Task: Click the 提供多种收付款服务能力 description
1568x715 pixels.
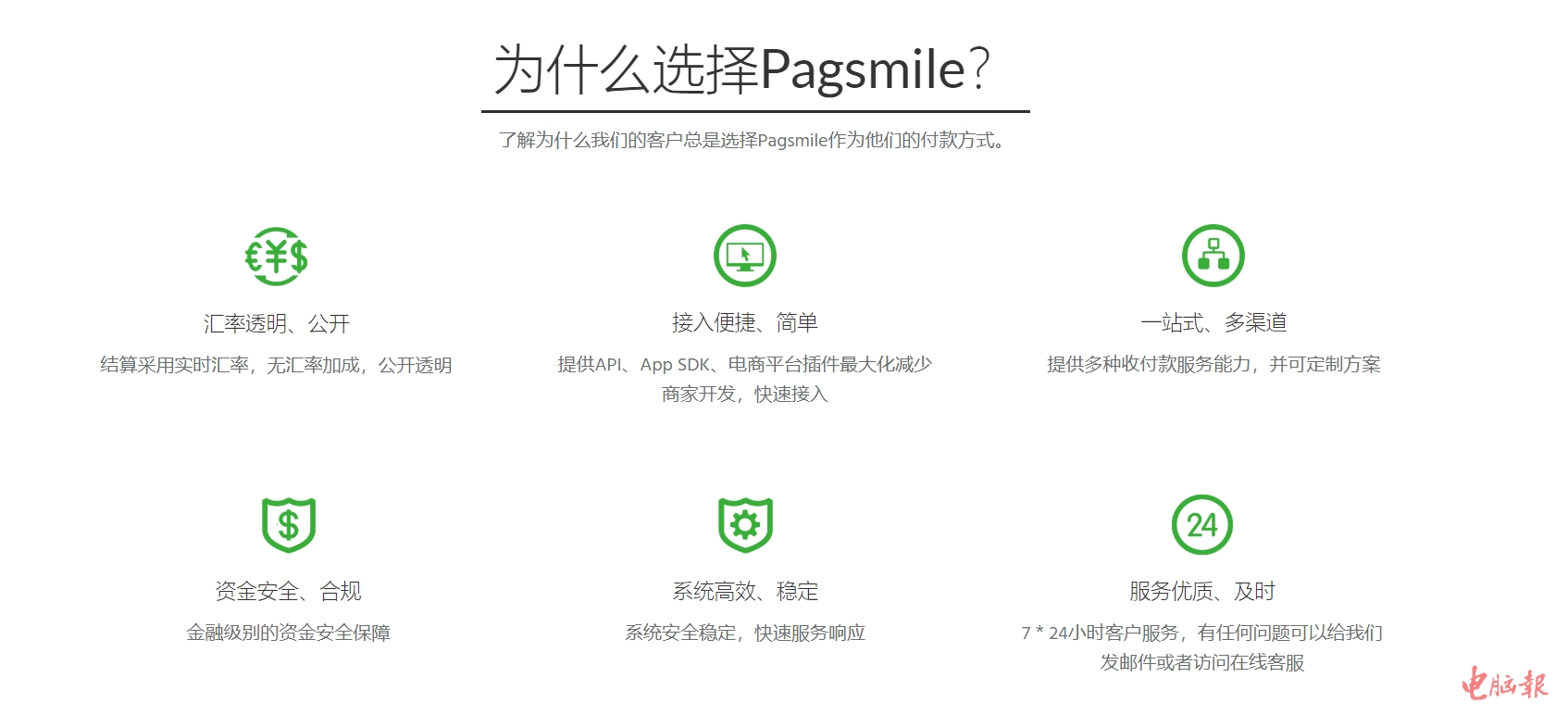Action: pos(1213,364)
